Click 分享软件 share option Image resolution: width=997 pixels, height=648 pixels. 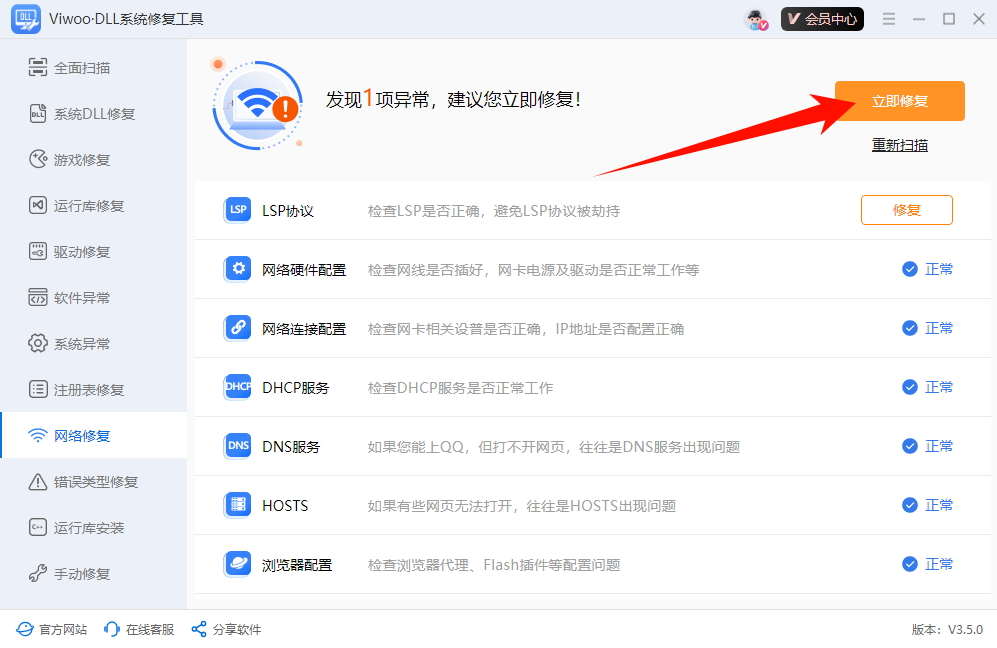(x=226, y=629)
